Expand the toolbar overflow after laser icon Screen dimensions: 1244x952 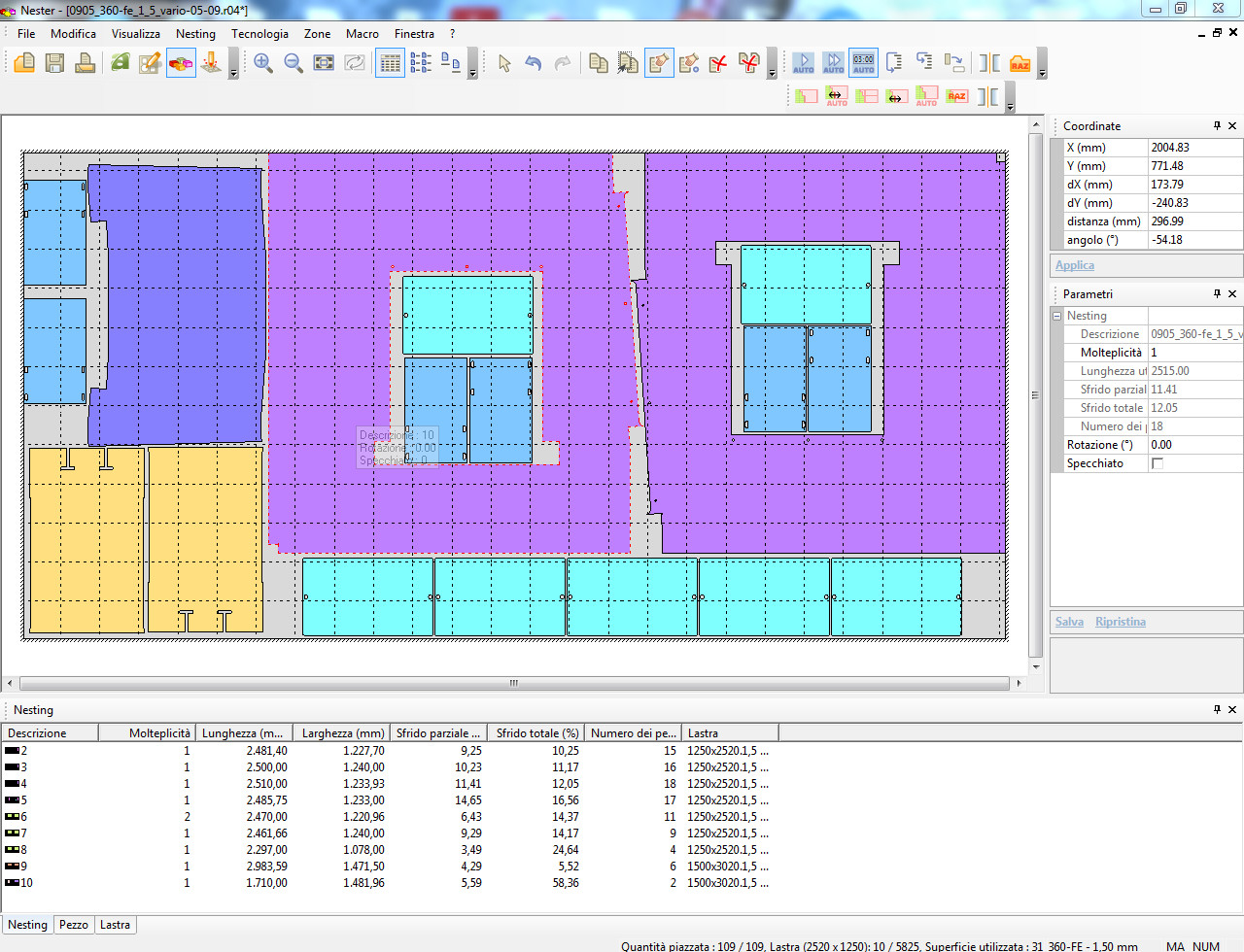(x=233, y=65)
